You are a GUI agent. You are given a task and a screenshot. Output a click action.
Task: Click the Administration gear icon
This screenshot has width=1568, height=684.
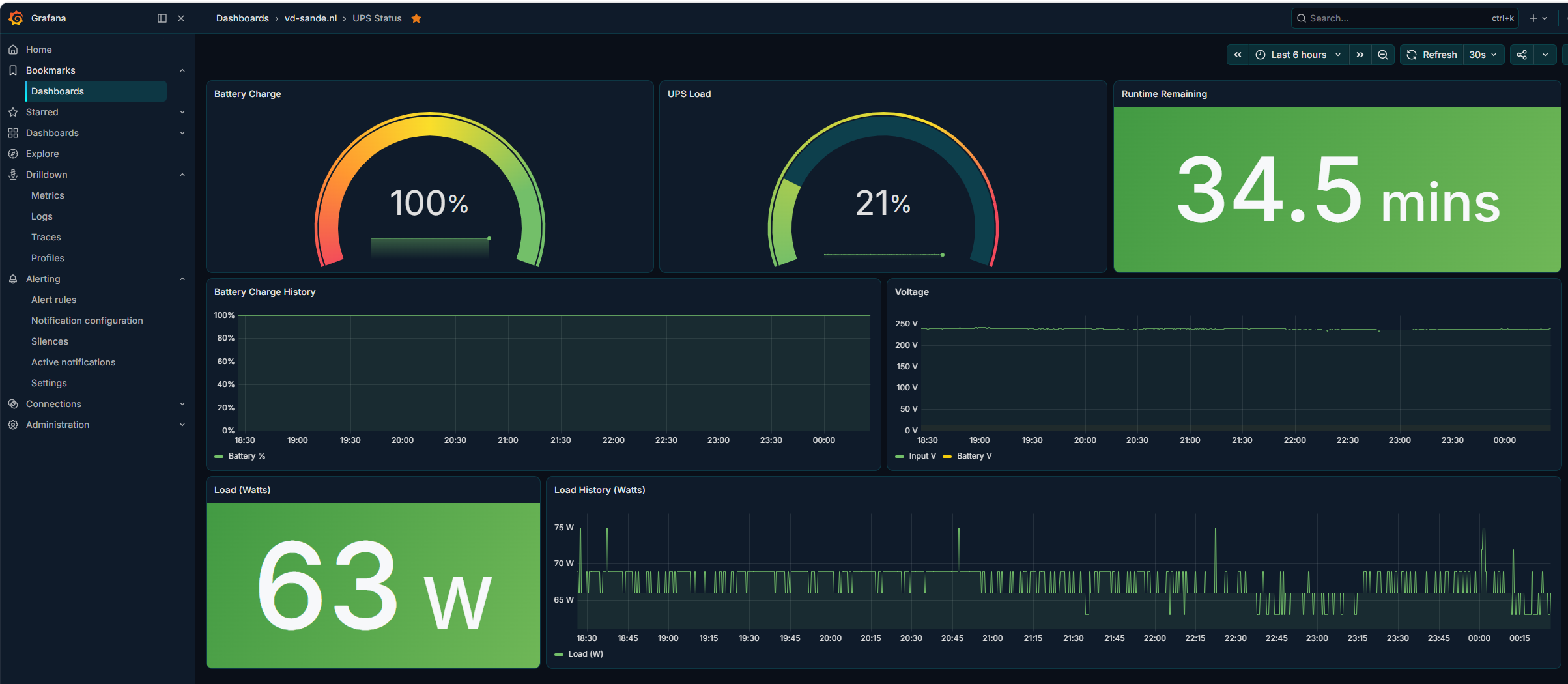point(13,425)
